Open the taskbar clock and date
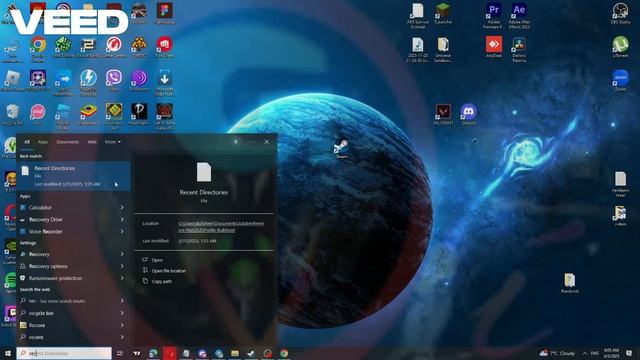 611,353
